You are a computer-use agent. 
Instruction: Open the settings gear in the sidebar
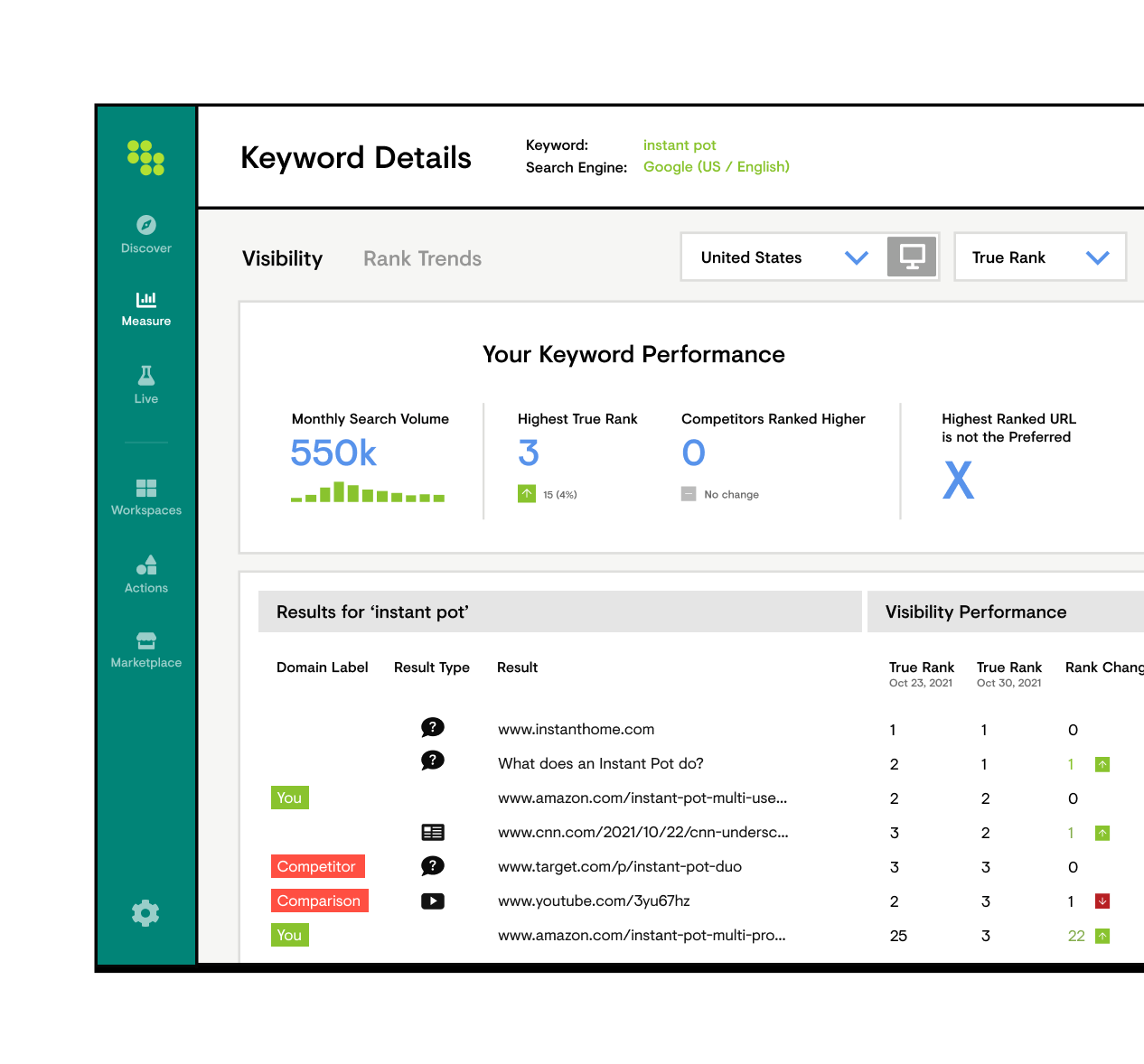145,913
